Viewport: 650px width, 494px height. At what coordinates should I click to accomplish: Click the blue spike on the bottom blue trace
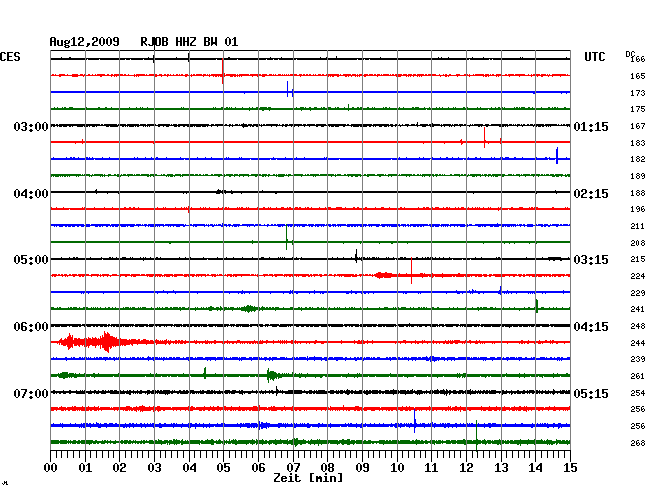pos(415,421)
